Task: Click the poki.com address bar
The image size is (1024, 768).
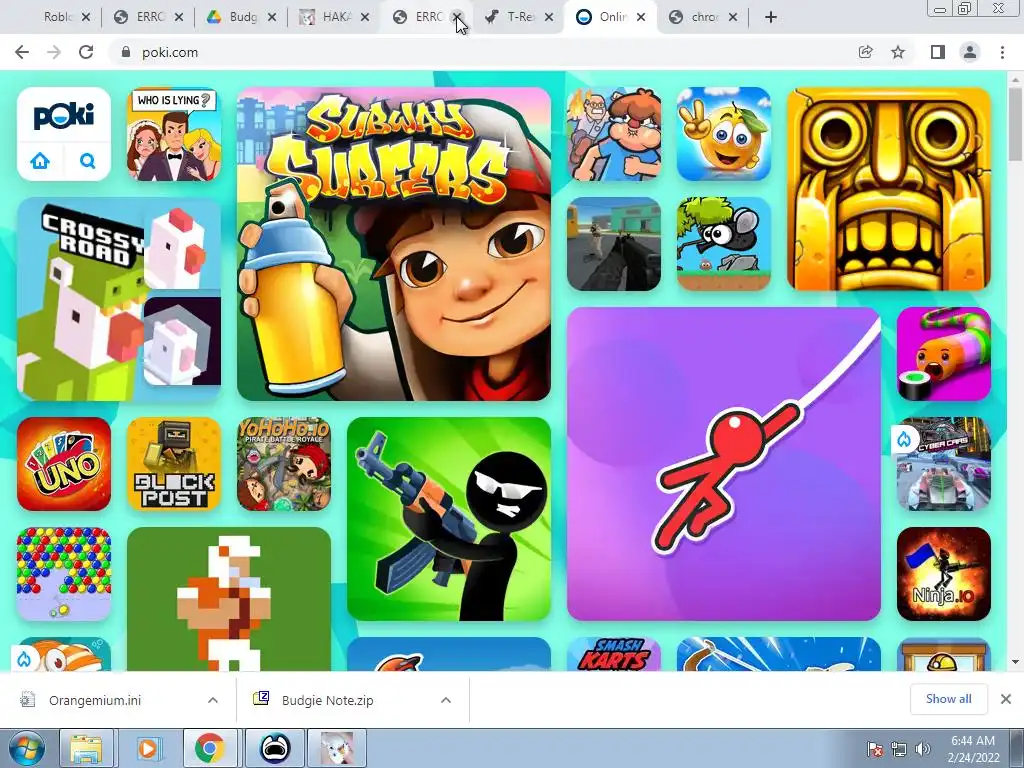Action: (483, 52)
